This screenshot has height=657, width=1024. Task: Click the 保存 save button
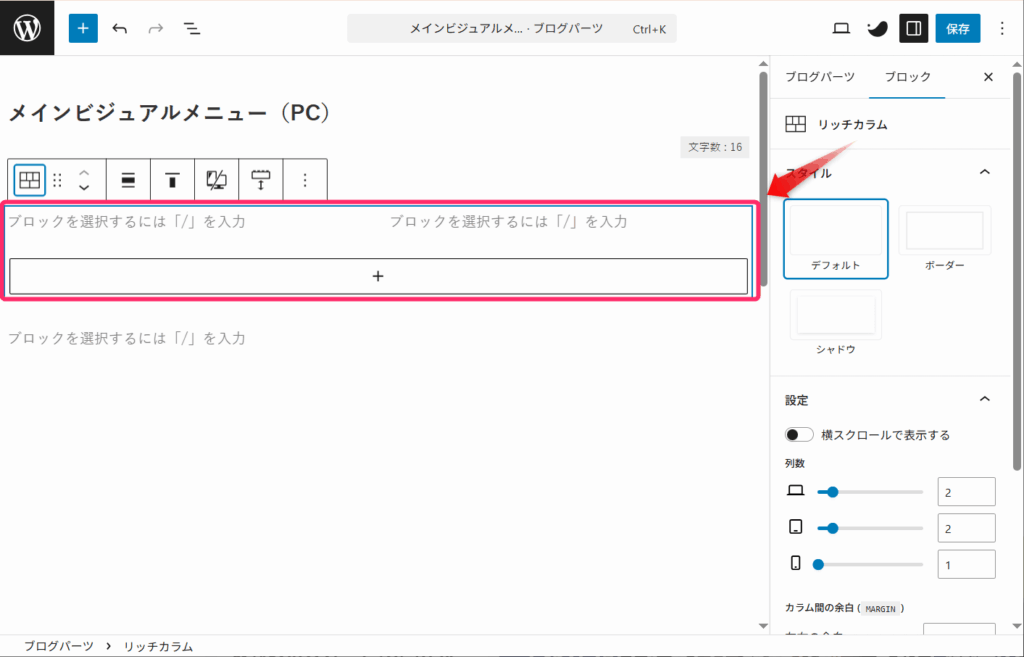coord(957,28)
